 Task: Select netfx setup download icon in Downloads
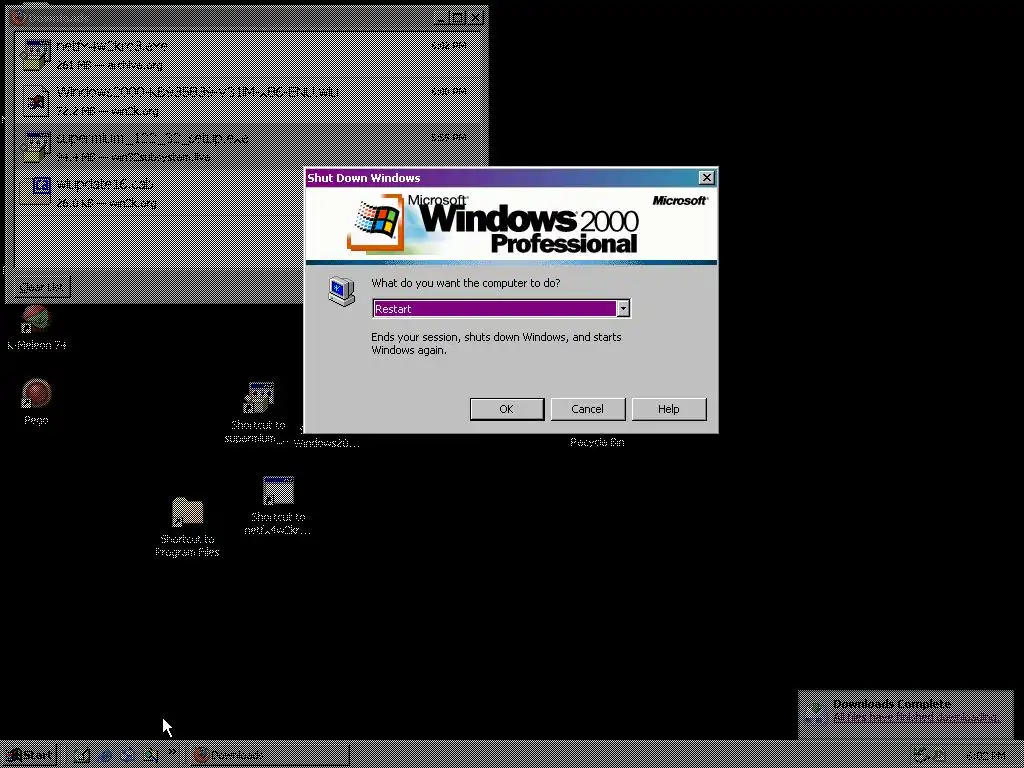[36, 55]
